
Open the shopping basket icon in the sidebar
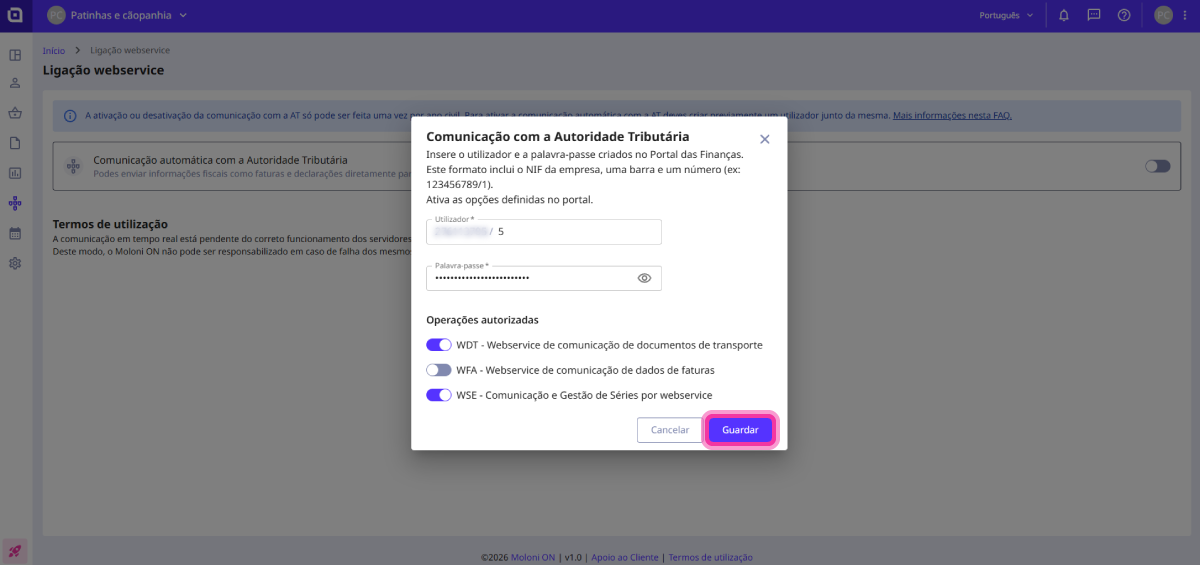pos(15,113)
